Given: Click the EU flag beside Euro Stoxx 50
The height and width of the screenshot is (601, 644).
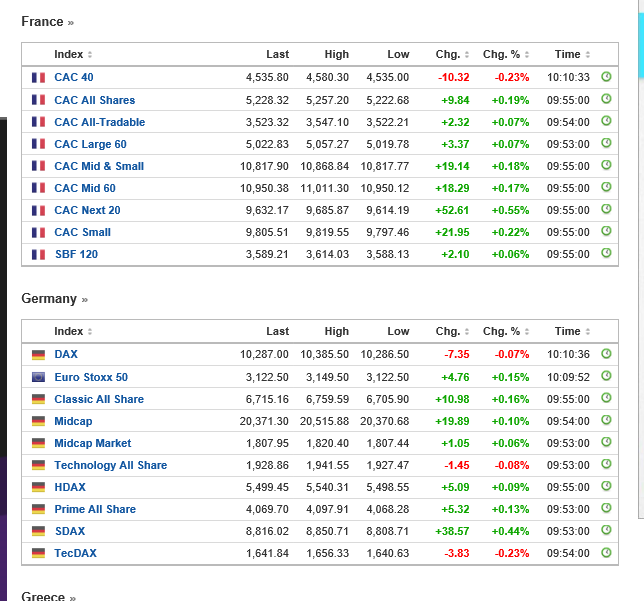Looking at the screenshot, I should pos(38,377).
